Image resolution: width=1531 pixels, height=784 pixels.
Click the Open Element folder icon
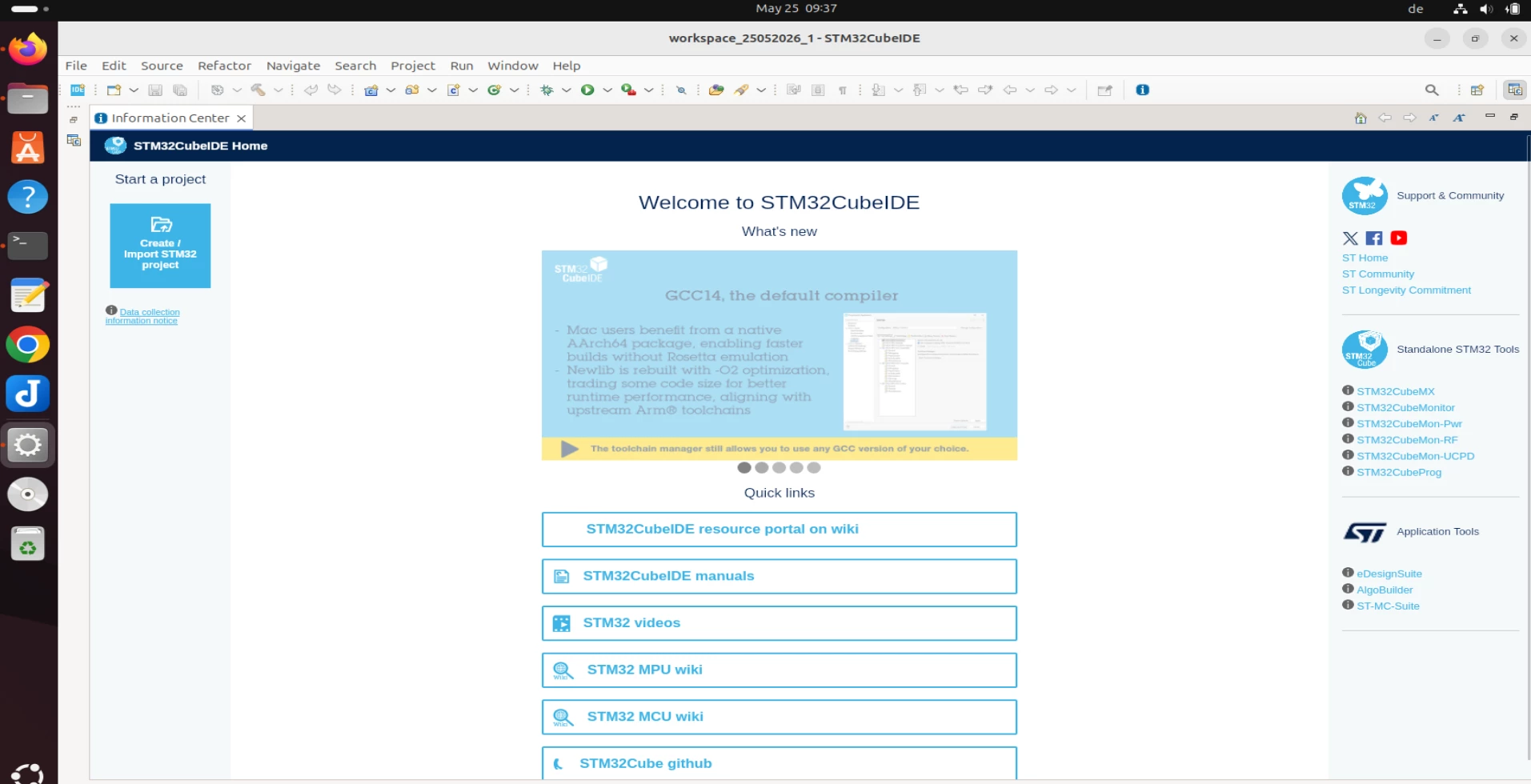[716, 90]
